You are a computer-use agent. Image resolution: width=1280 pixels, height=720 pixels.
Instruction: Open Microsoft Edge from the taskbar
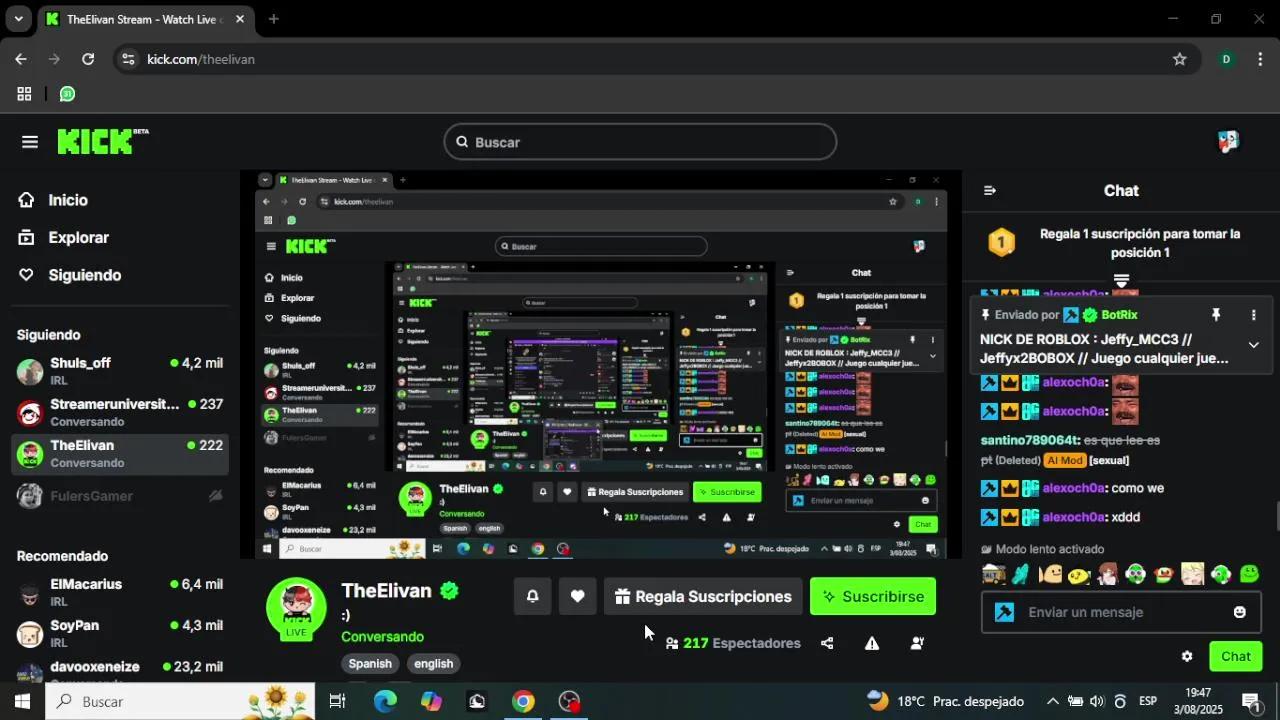click(385, 701)
